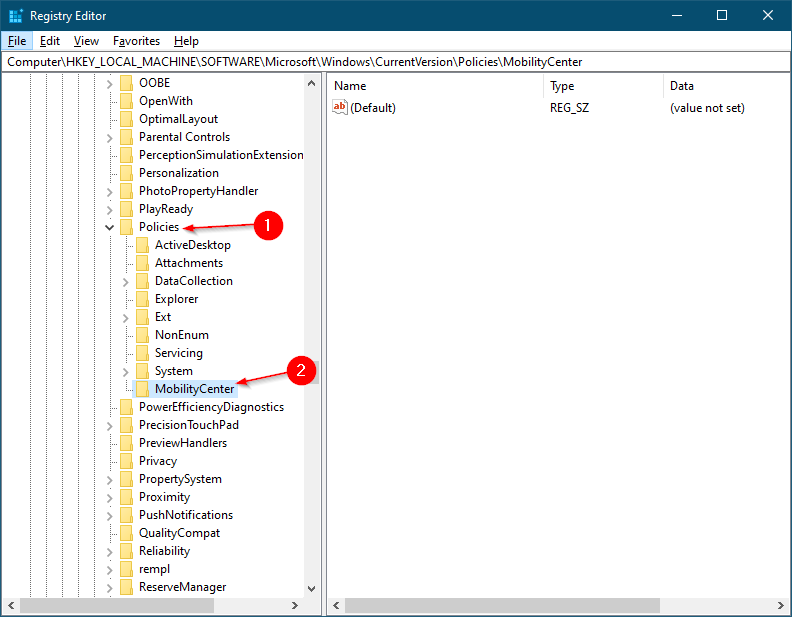Click the Policies folder icon

tap(126, 227)
